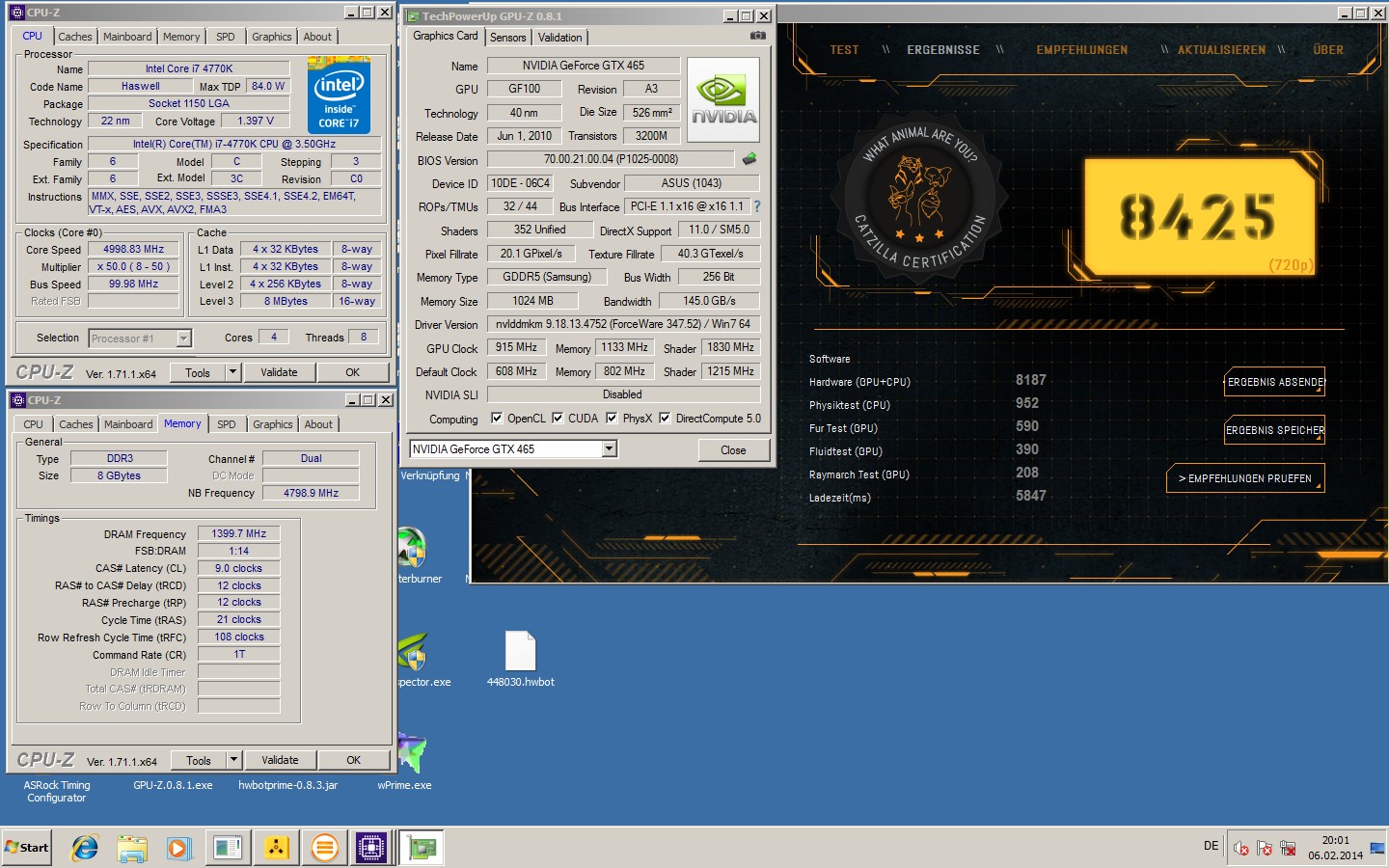Click the NVIDIA logo in GPU-Z
Screen dimensions: 1389x868
[723, 100]
